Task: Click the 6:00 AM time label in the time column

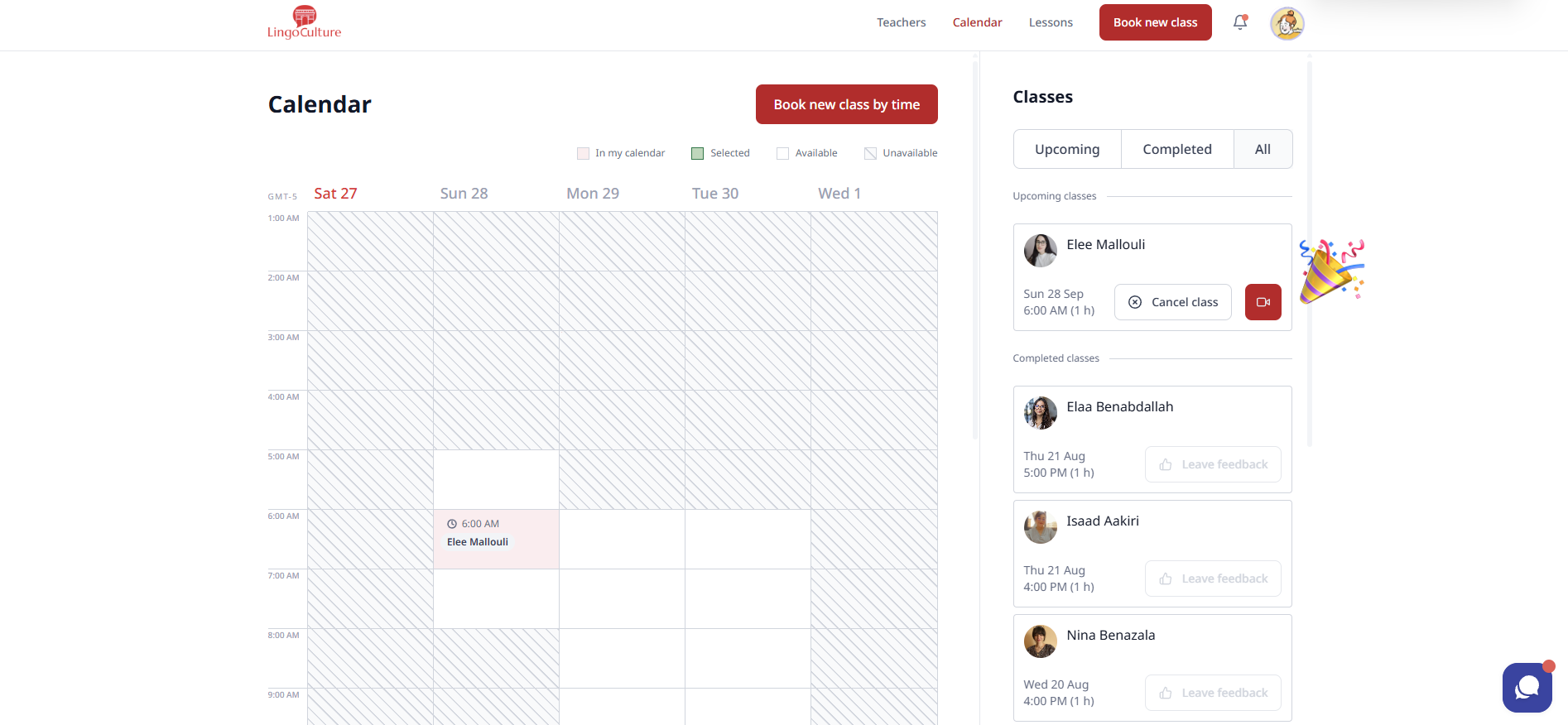Action: (283, 516)
